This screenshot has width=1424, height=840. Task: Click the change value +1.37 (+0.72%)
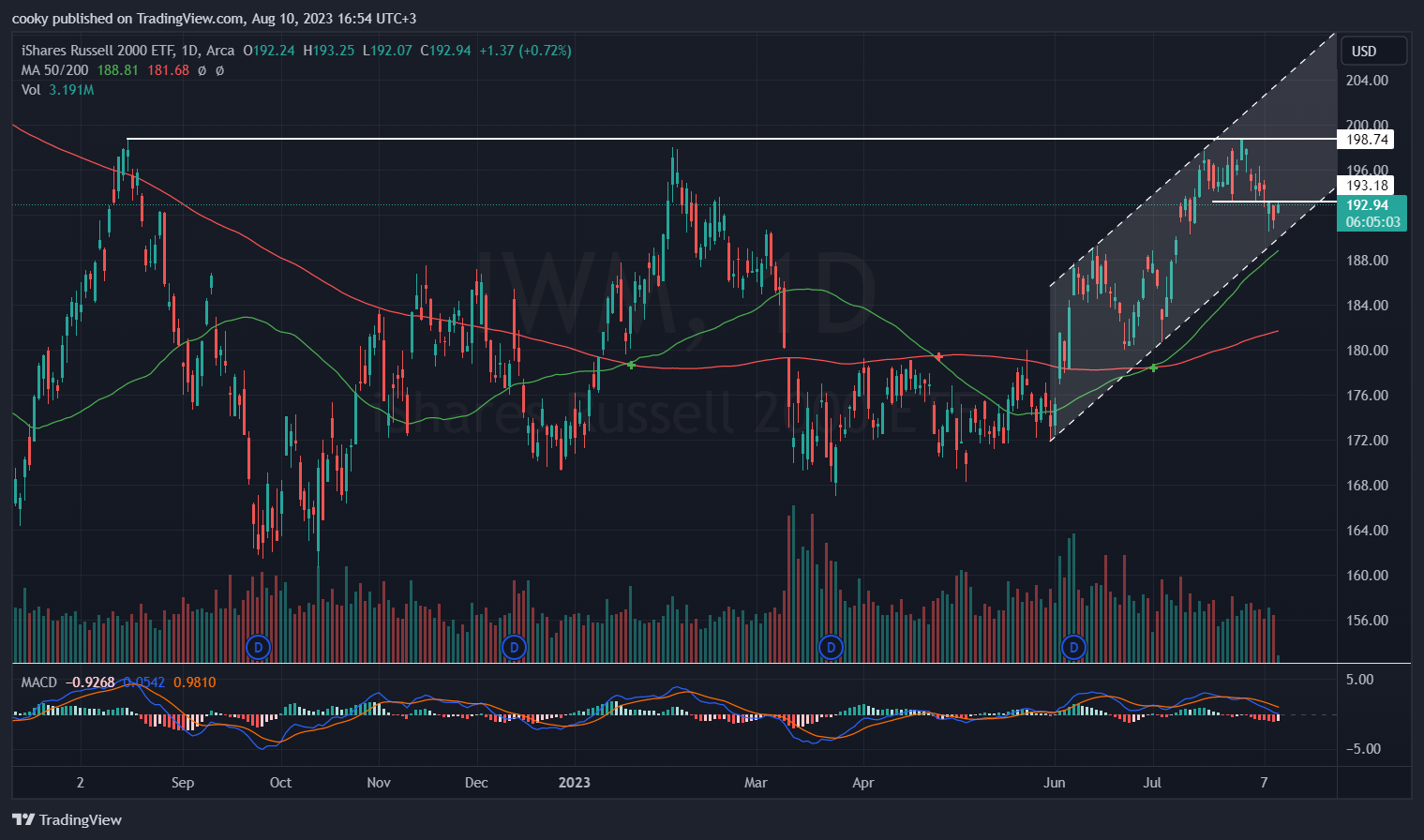pos(525,51)
